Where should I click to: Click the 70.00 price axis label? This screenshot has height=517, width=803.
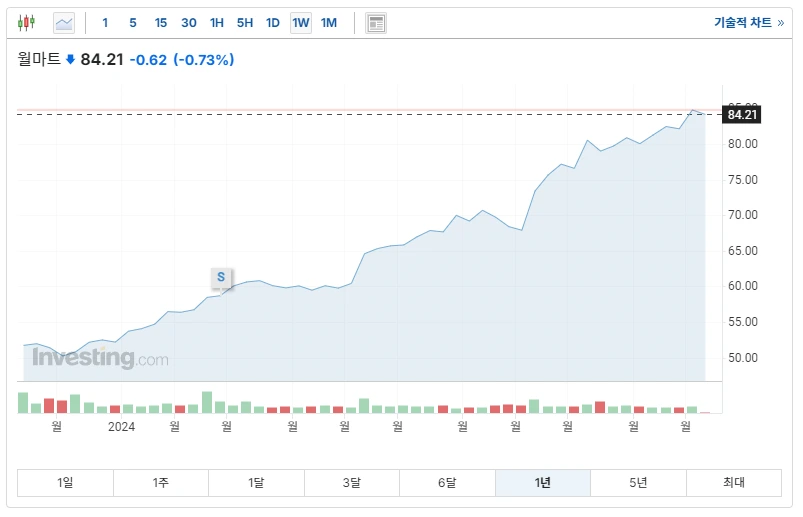pyautogui.click(x=743, y=215)
